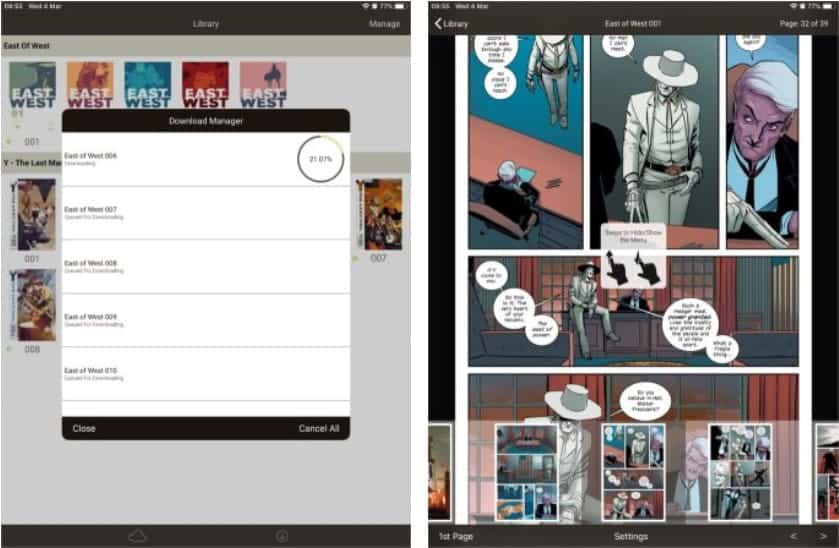The height and width of the screenshot is (548, 839).
Task: Tap the back chevron beside Library
Action: coord(438,23)
